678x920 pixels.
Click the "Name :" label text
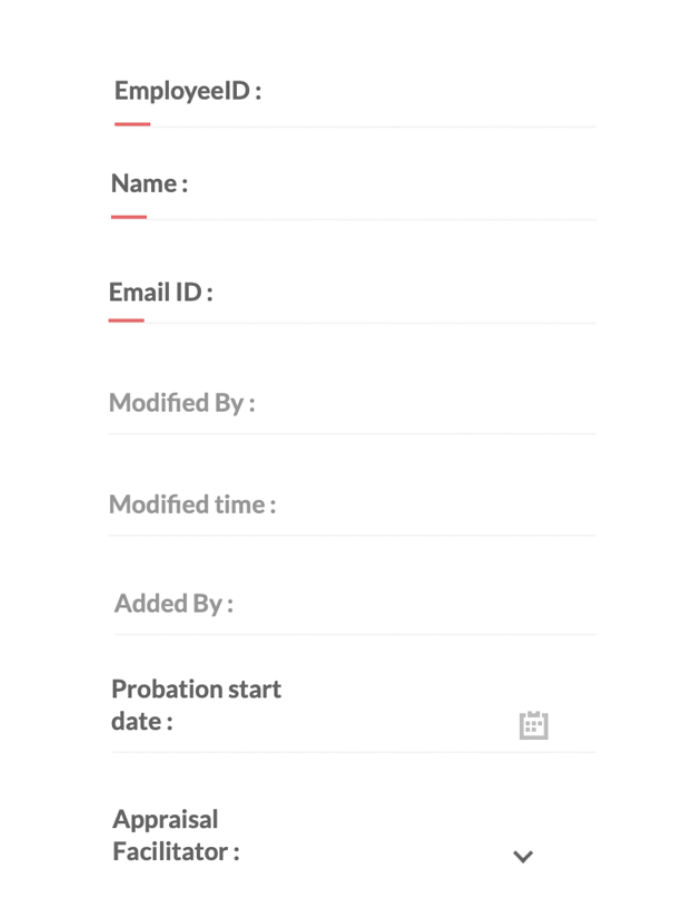point(149,184)
